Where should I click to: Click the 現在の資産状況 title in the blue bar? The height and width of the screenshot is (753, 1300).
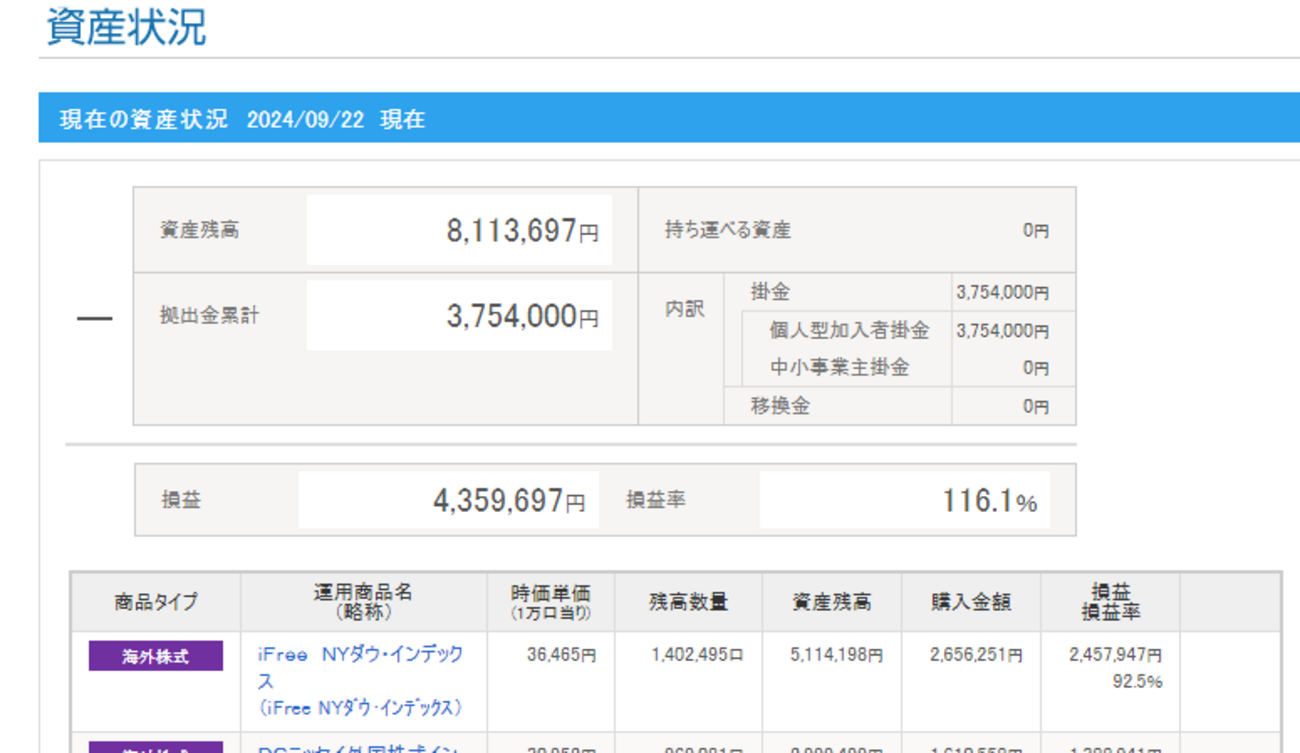(x=144, y=120)
